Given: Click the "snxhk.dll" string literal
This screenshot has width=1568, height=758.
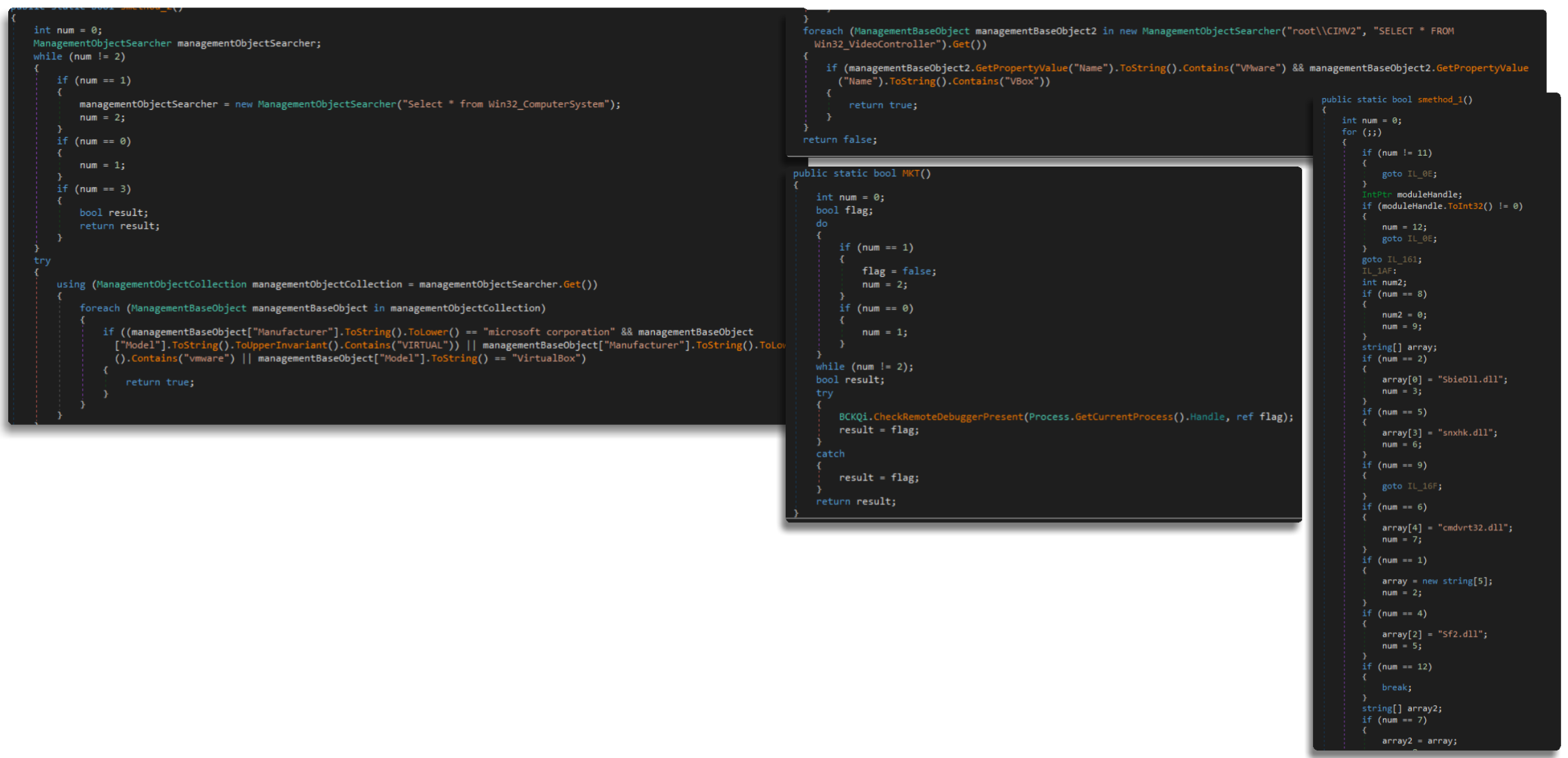Looking at the screenshot, I should pyautogui.click(x=1467, y=432).
